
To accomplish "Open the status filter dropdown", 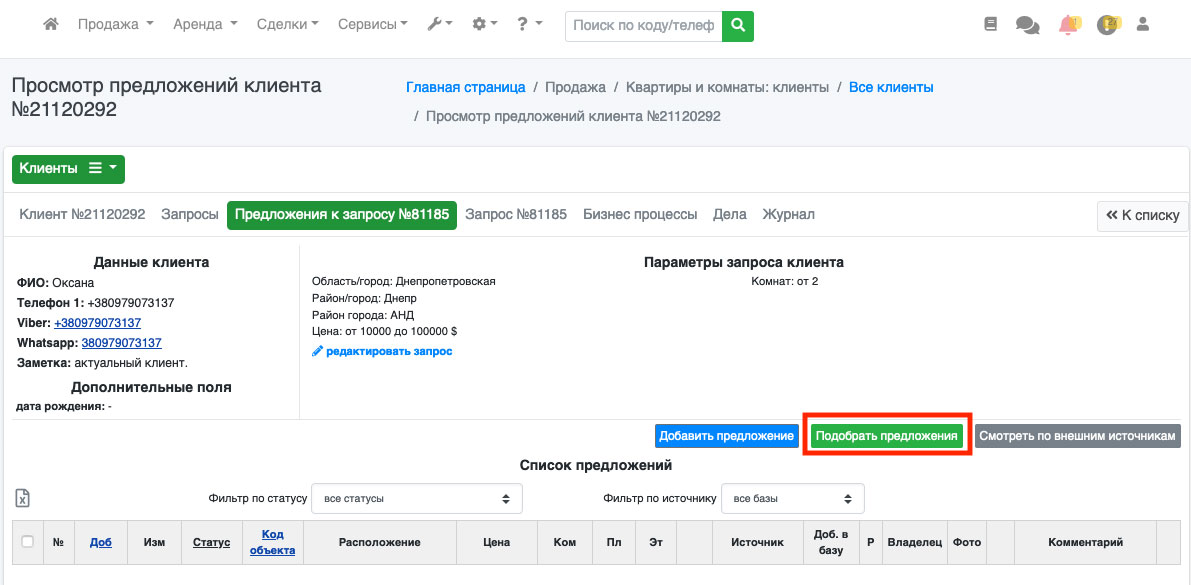I will (416, 498).
